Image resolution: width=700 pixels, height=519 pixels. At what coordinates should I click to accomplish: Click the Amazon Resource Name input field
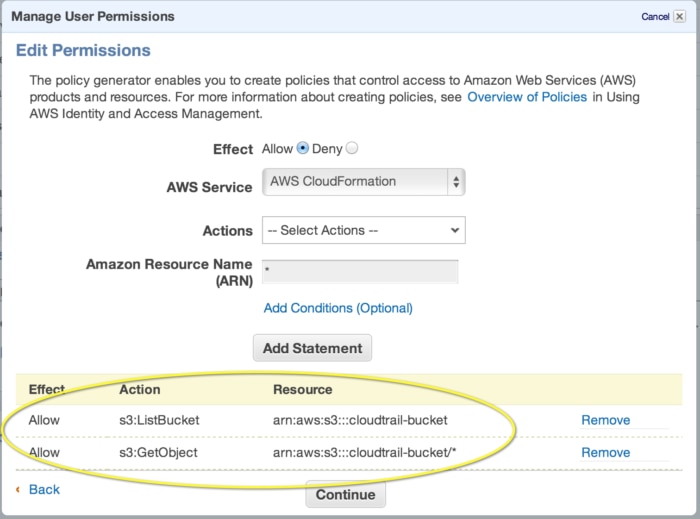360,271
